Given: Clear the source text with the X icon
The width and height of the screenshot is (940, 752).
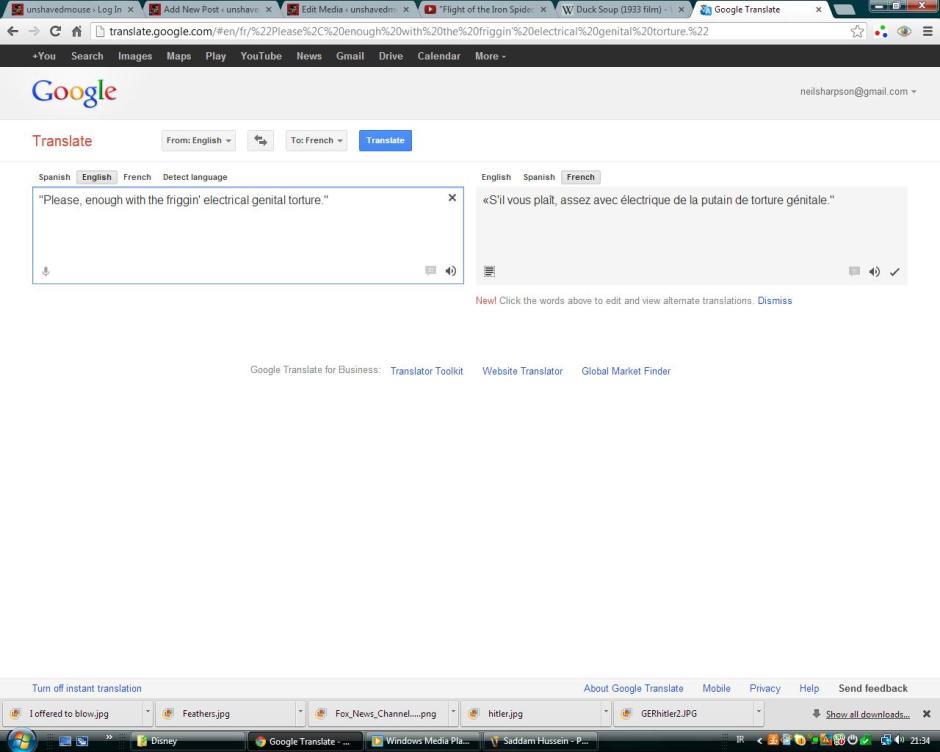Looking at the screenshot, I should (x=452, y=198).
